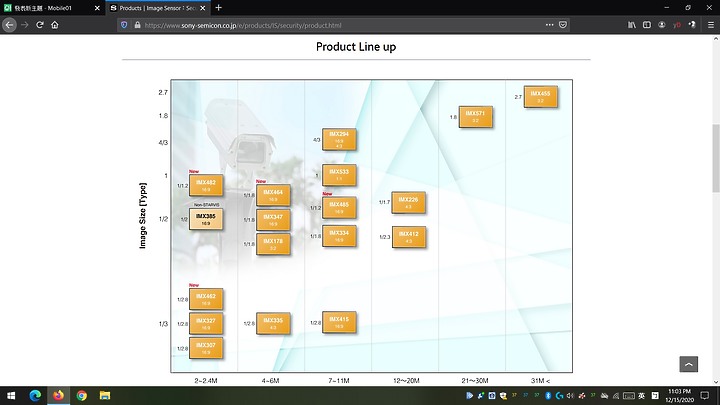Open the Firefox Library
This screenshot has height=405, width=720.
click(632, 25)
